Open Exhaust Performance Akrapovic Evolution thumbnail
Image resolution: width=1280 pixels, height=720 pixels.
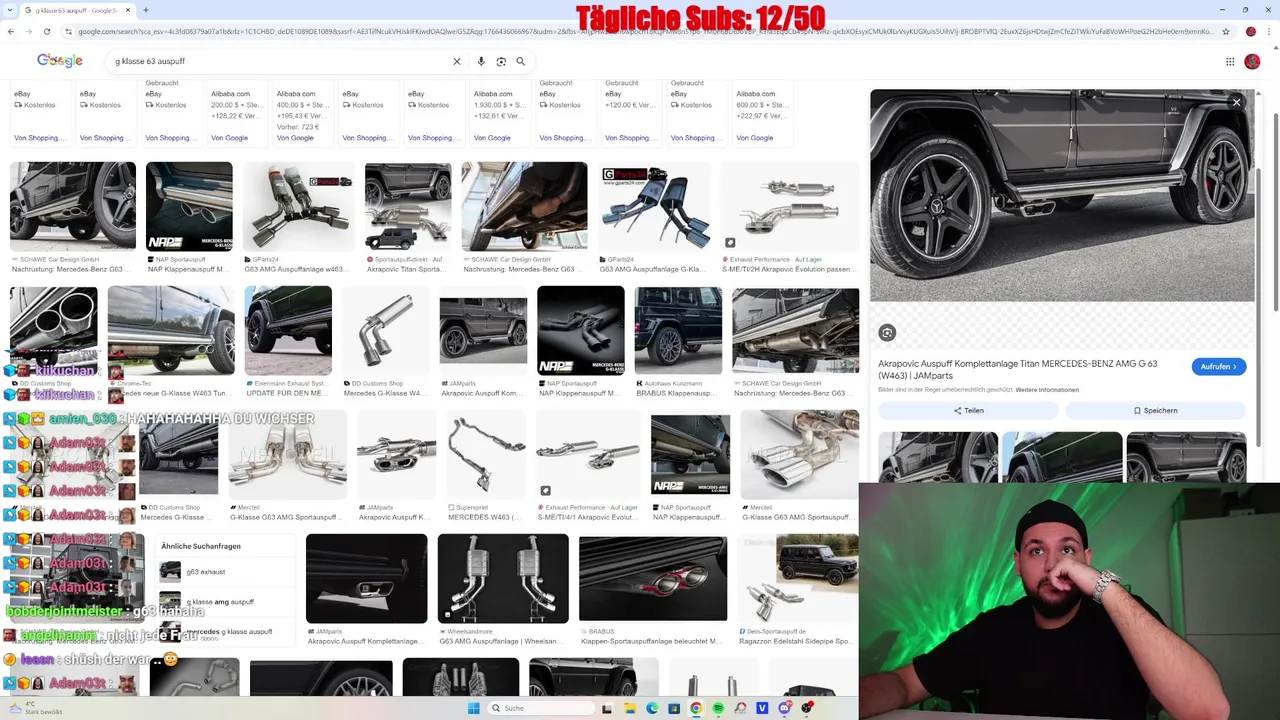point(790,206)
